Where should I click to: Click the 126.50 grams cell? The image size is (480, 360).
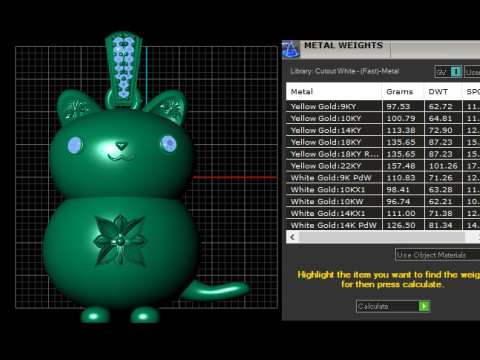(403, 225)
